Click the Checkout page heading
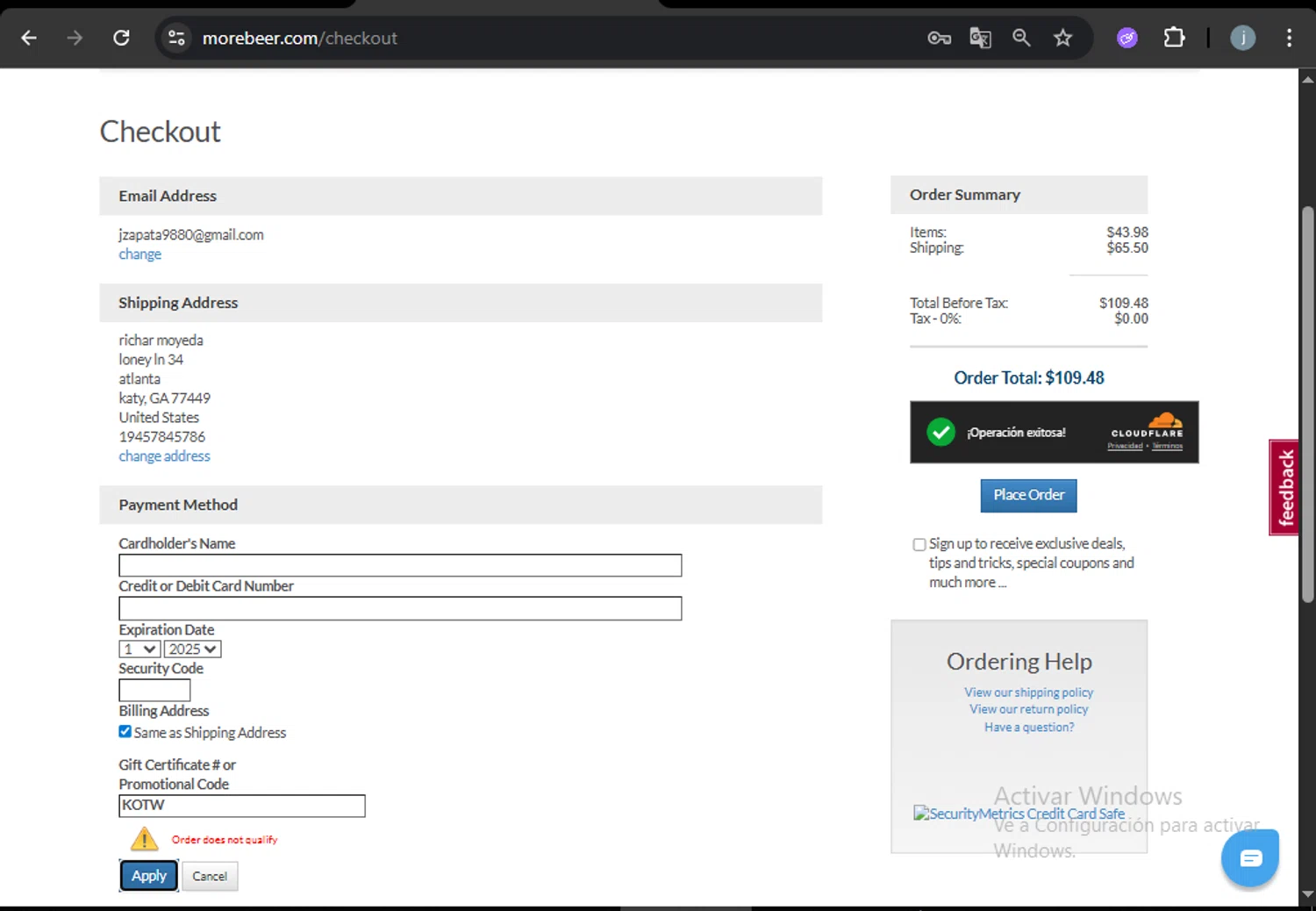Image resolution: width=1316 pixels, height=911 pixels. point(160,132)
